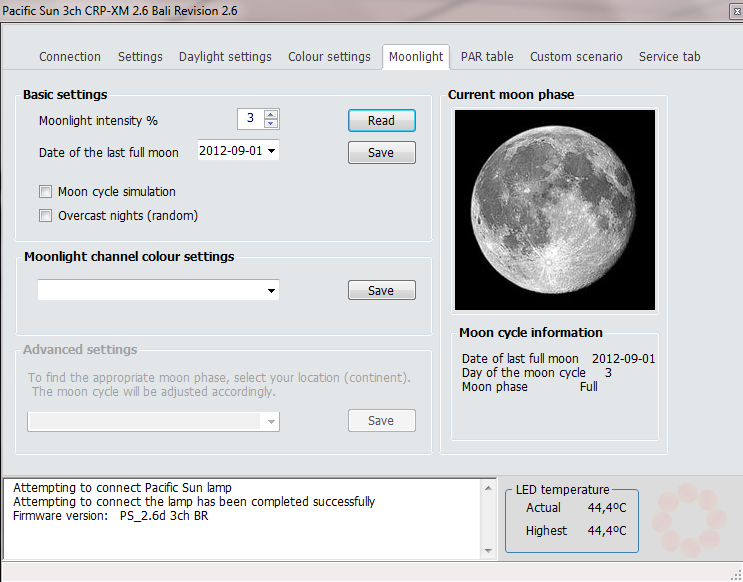Toggle Overcast nights (random) checkbox
Viewport: 743px width, 582px height.
tap(45, 215)
